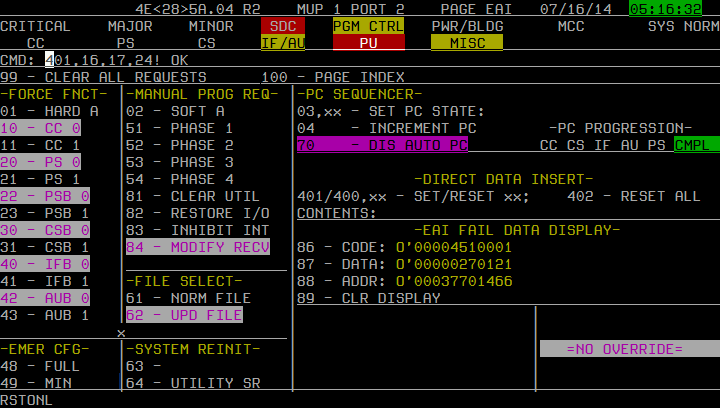Select 11 - CC 1 entry
The image size is (720, 408).
[40, 145]
